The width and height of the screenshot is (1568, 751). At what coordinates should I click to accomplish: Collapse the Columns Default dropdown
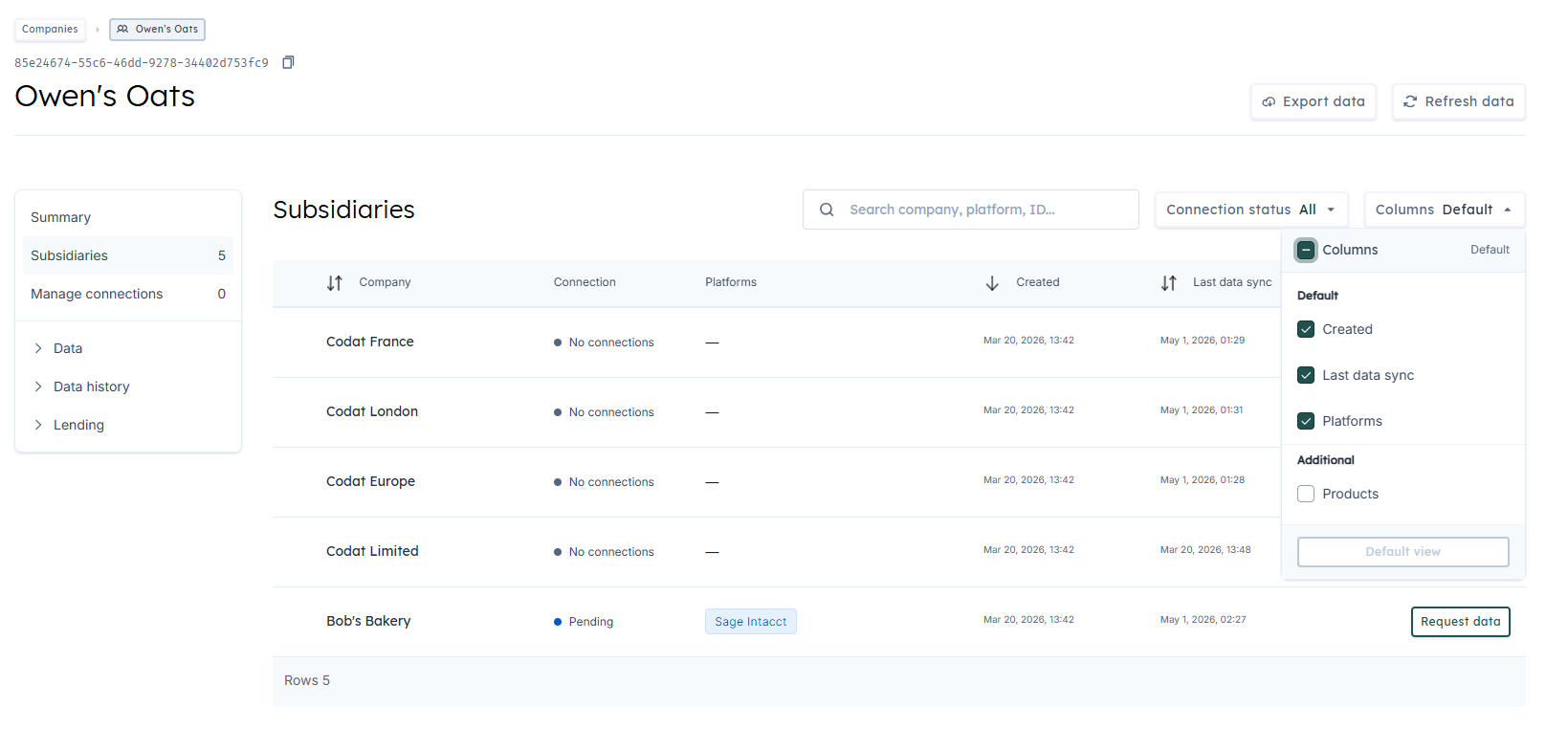(1445, 210)
